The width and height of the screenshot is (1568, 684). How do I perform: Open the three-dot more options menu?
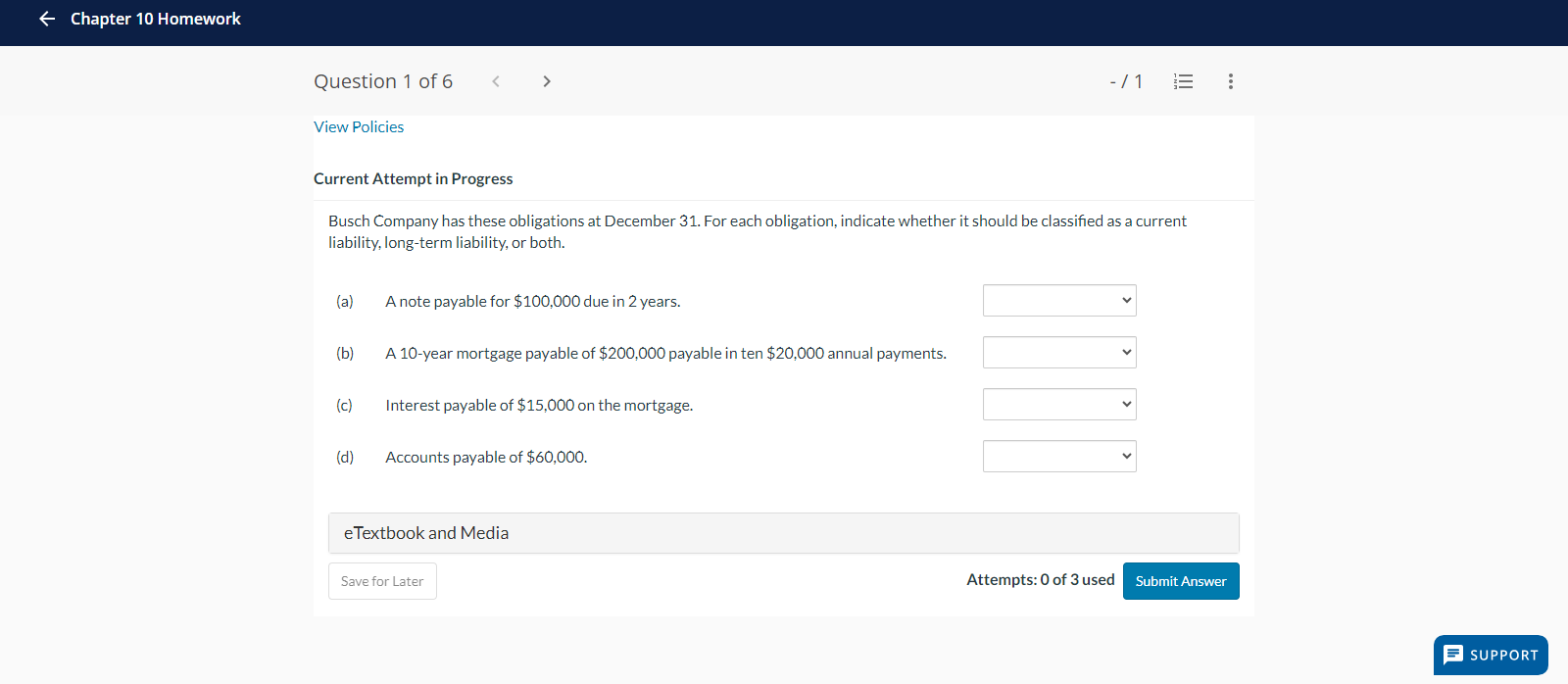point(1231,81)
